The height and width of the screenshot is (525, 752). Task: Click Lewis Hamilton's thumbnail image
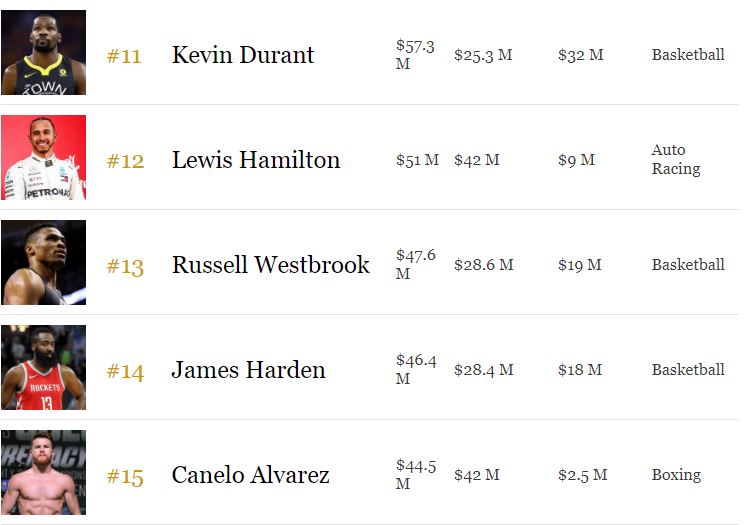pos(43,157)
